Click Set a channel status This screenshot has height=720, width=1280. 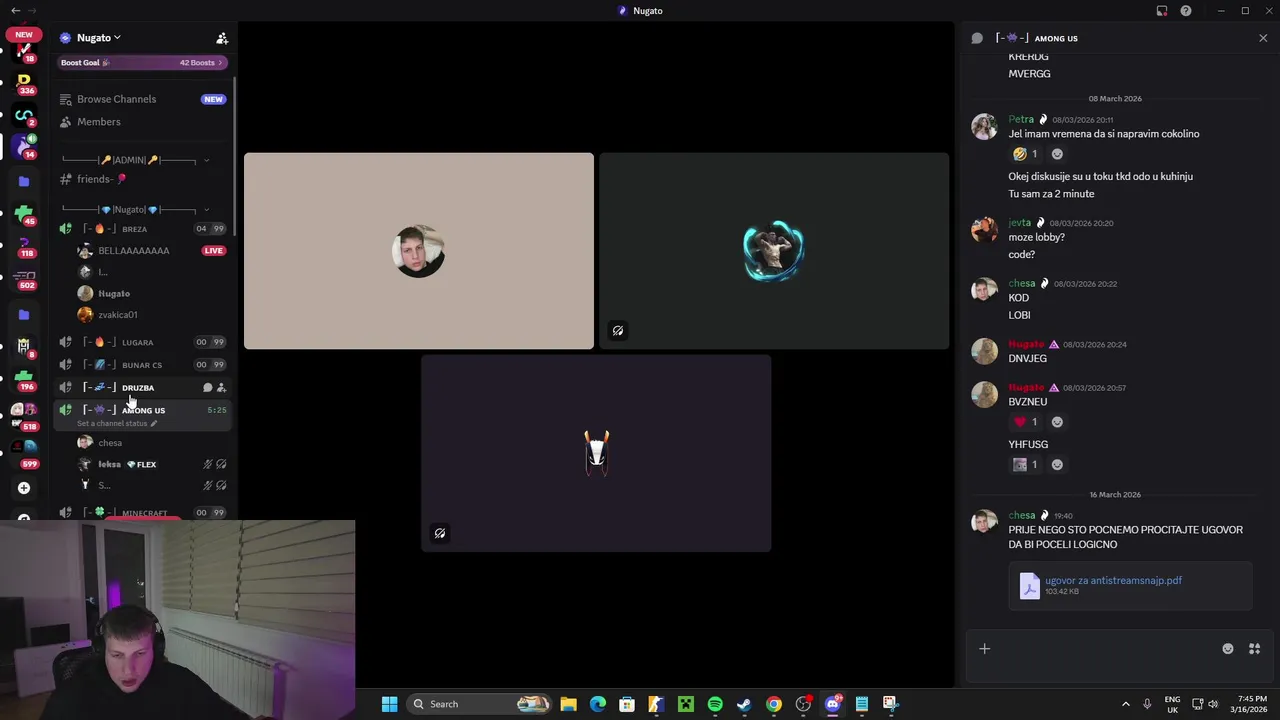click(117, 424)
